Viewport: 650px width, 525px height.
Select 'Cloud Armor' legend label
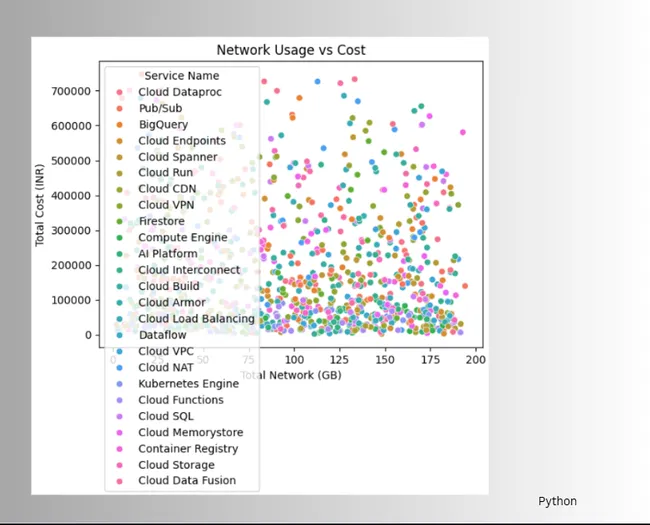pos(172,302)
